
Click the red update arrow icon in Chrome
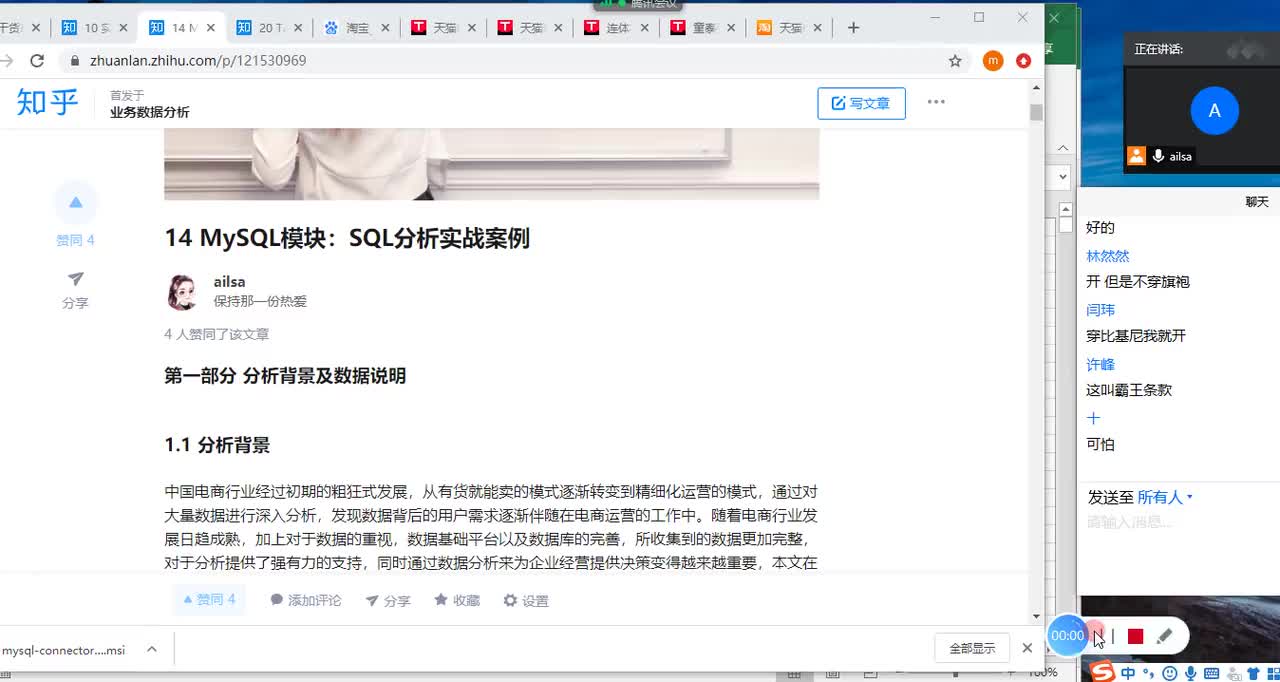coord(1023,61)
